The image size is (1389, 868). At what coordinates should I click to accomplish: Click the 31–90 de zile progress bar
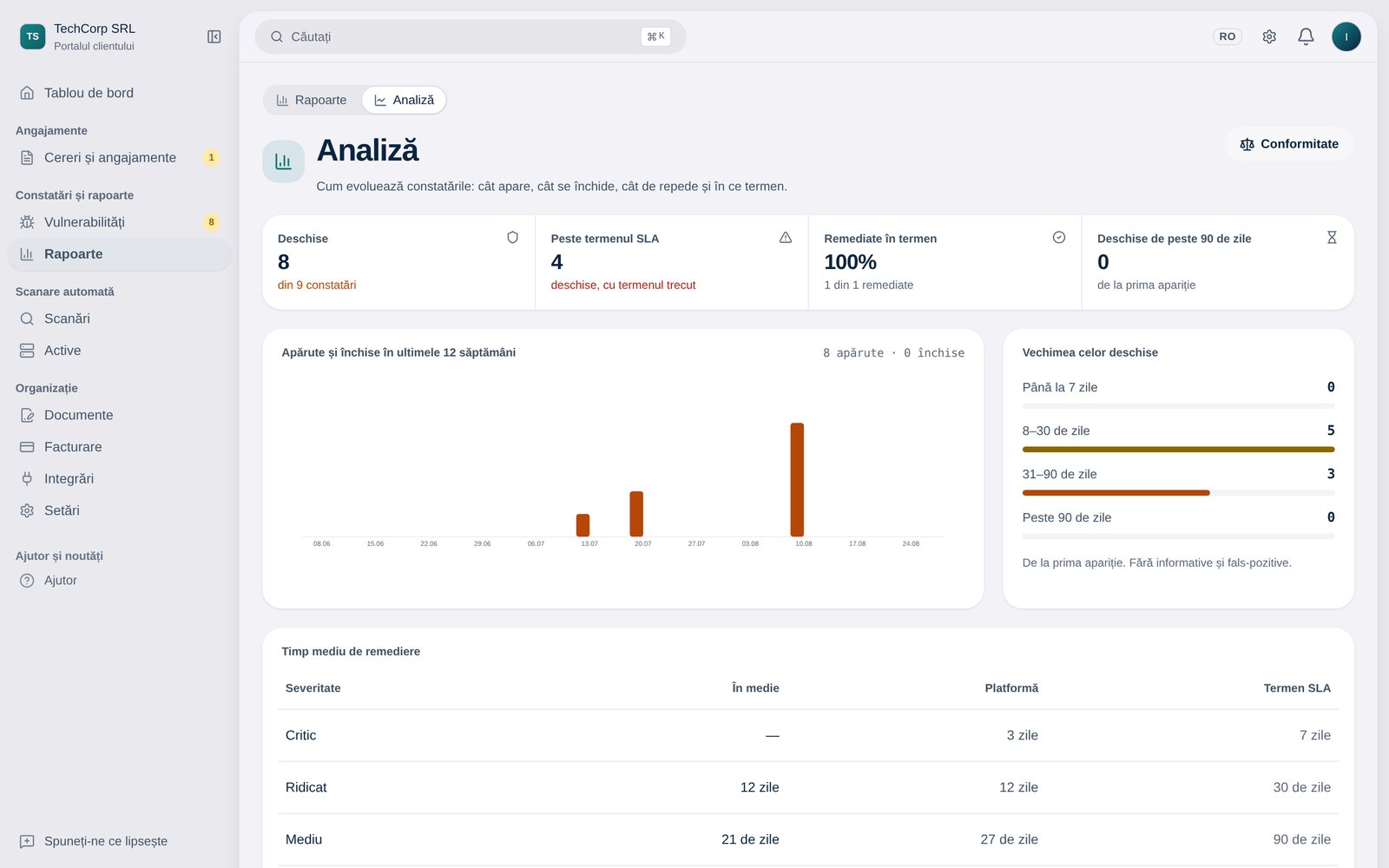click(1179, 493)
